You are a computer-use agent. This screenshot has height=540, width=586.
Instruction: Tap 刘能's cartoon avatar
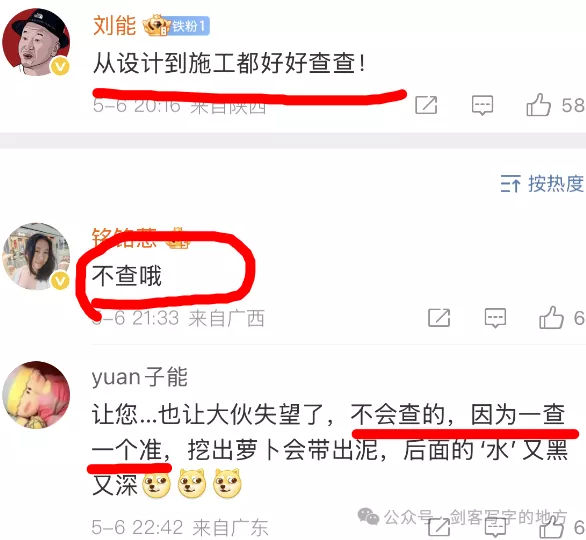pos(36,42)
